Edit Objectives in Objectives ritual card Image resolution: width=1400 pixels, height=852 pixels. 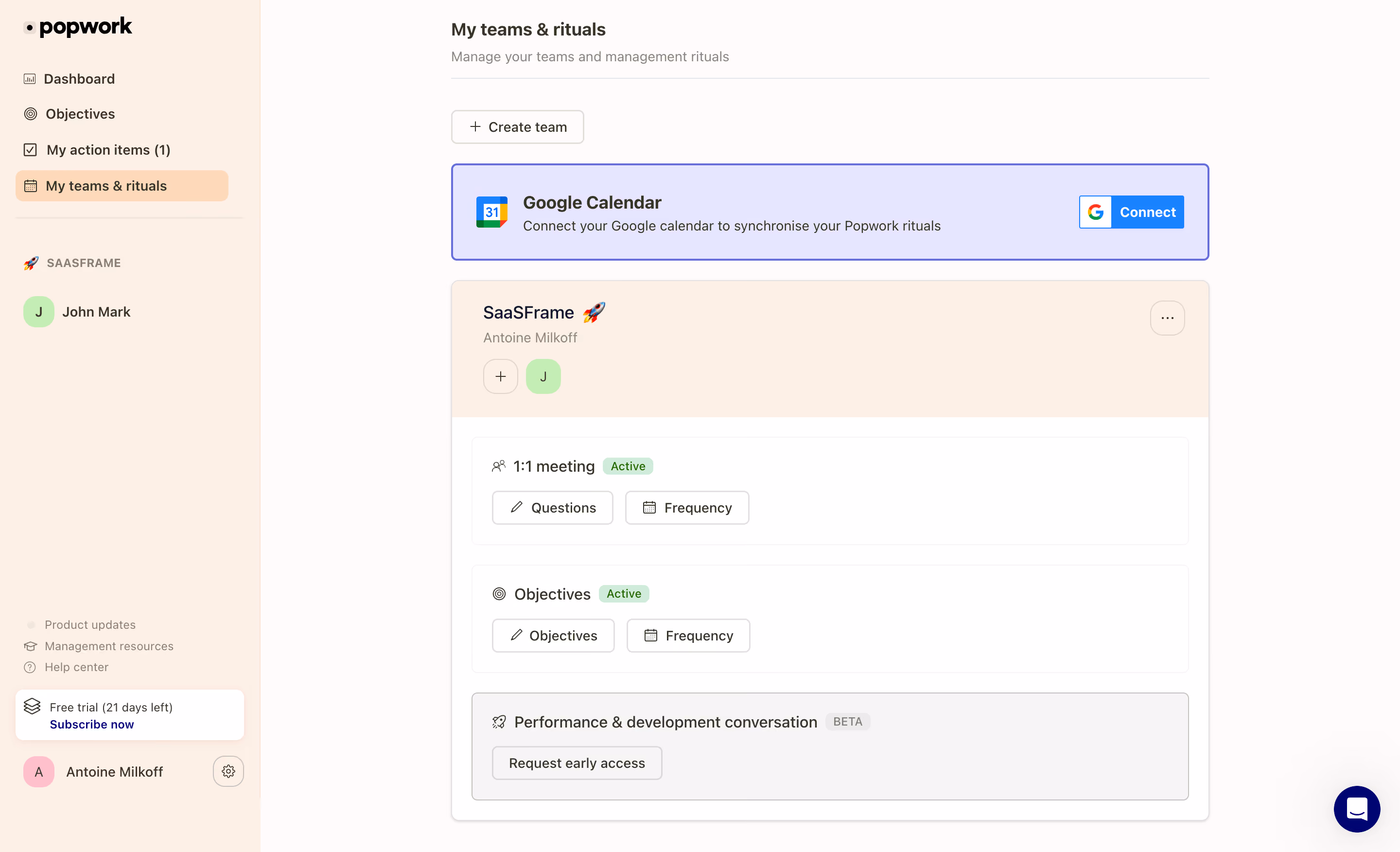(553, 636)
